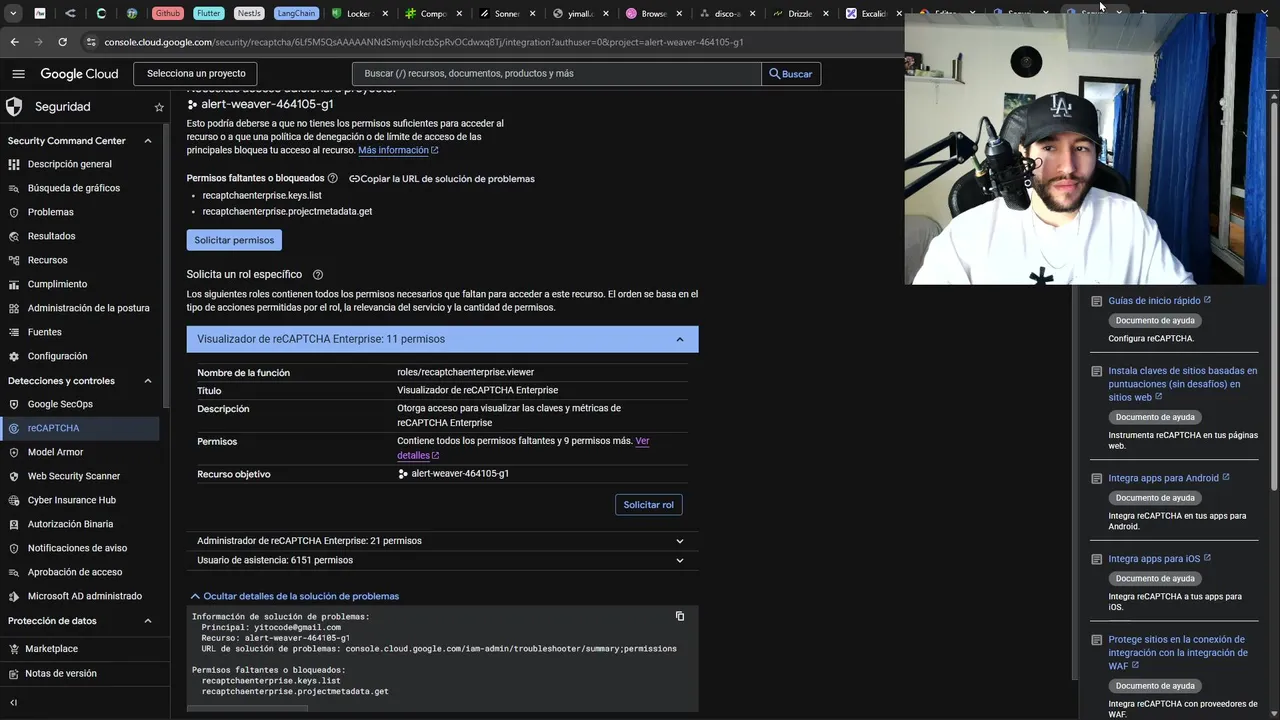Click help icon next to Permisos faltantes

point(333,178)
